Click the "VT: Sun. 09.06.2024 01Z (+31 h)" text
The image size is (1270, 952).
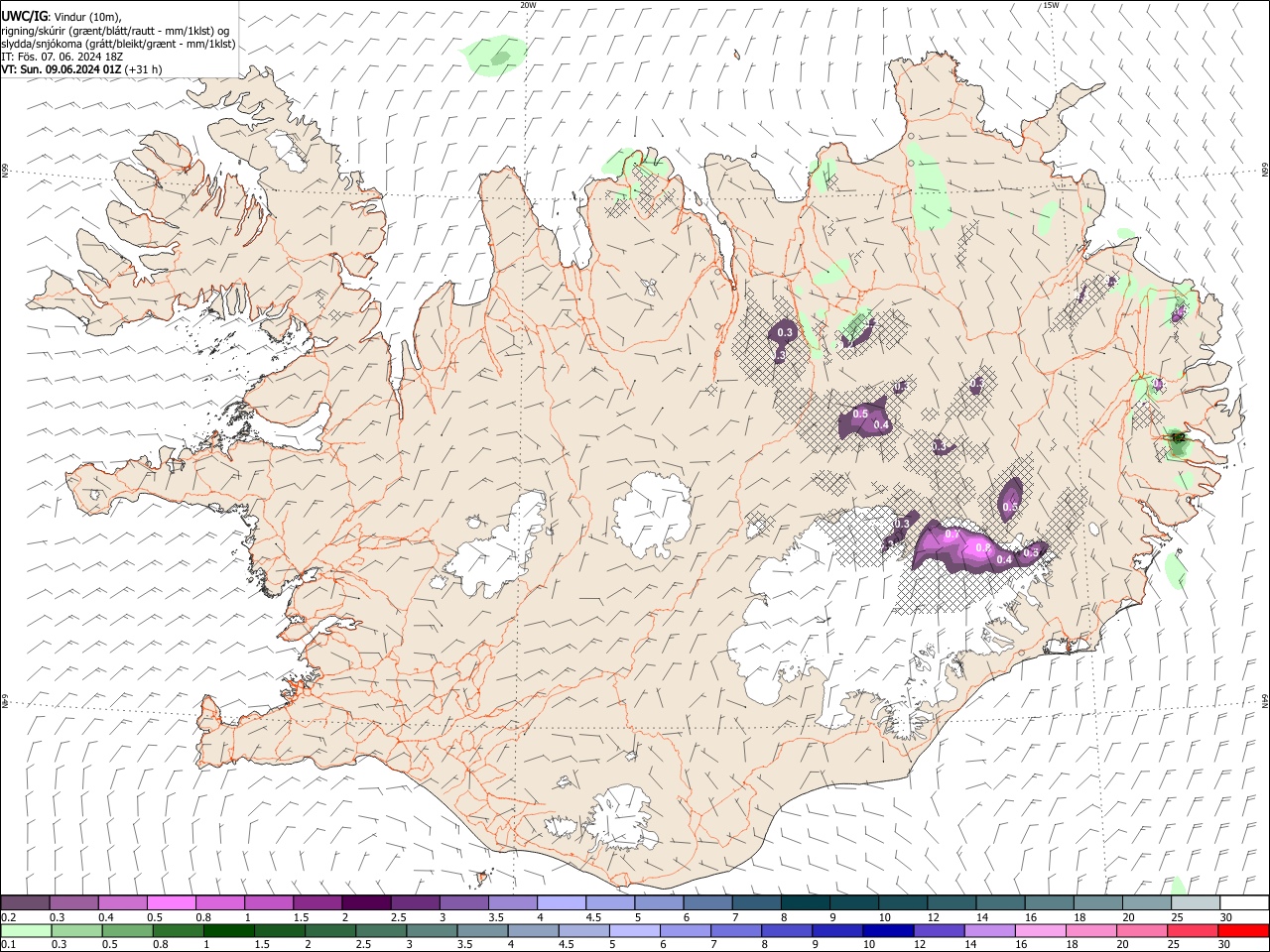(x=81, y=69)
